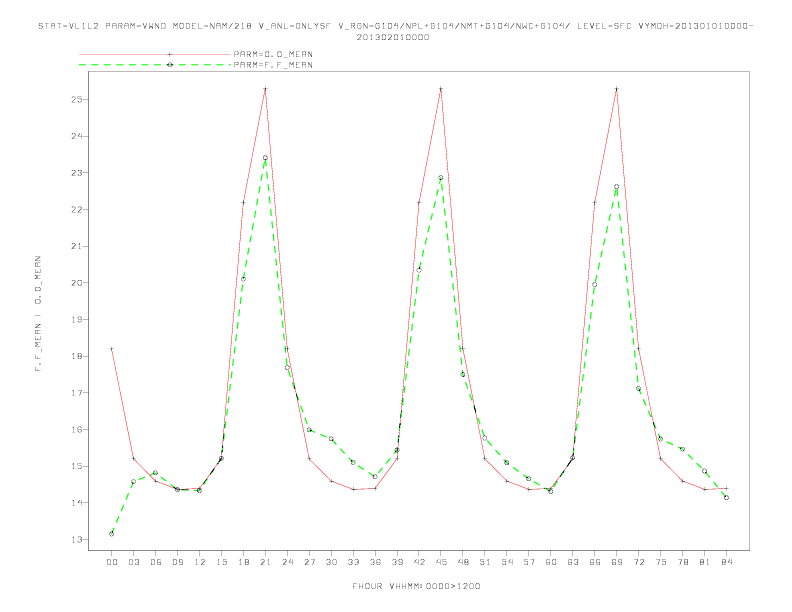Click the red O.O_MEAN peak marker at hour 21
The image size is (792, 612).
265,89
